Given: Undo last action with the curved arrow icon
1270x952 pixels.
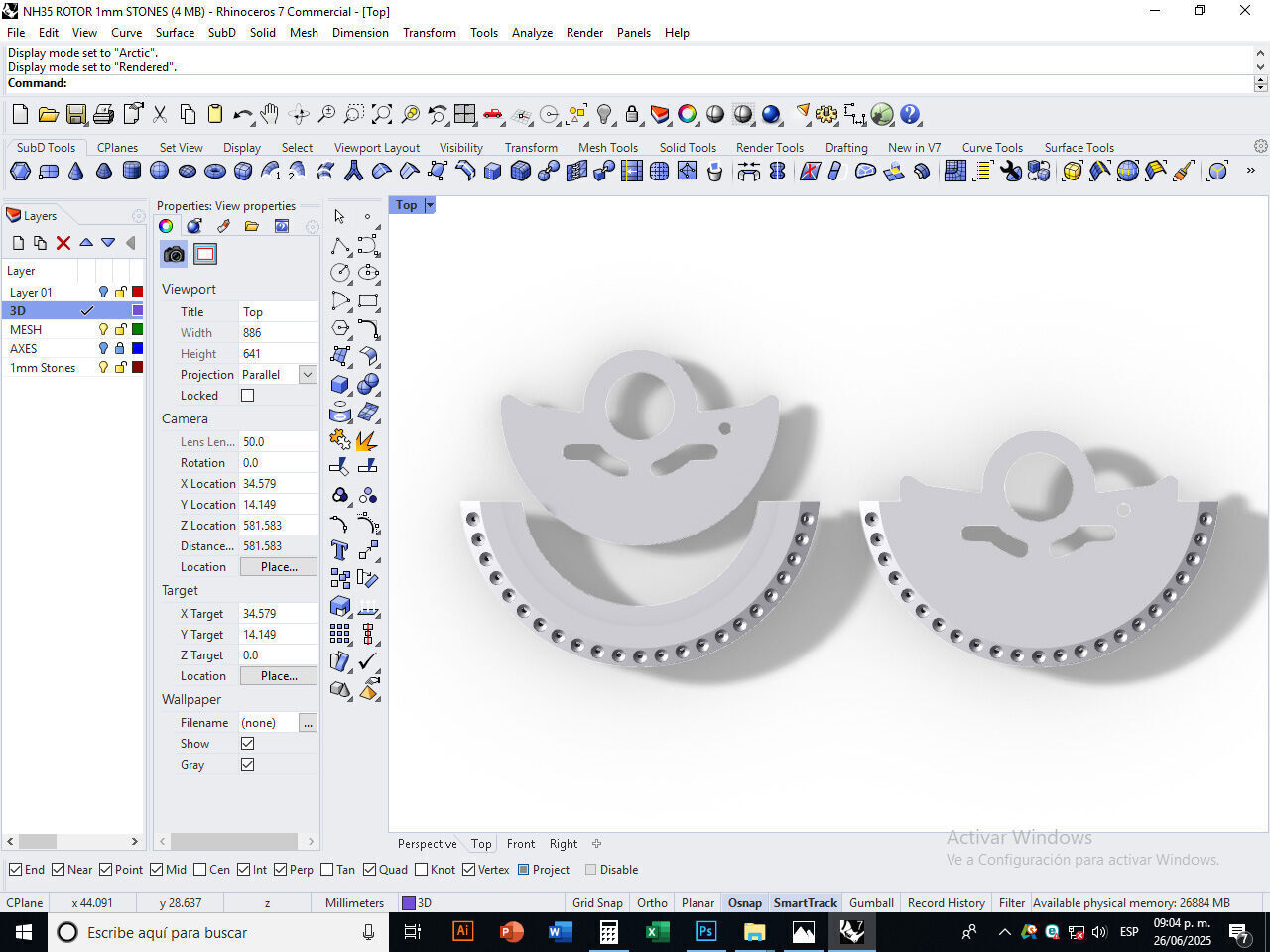Looking at the screenshot, I should (x=243, y=114).
